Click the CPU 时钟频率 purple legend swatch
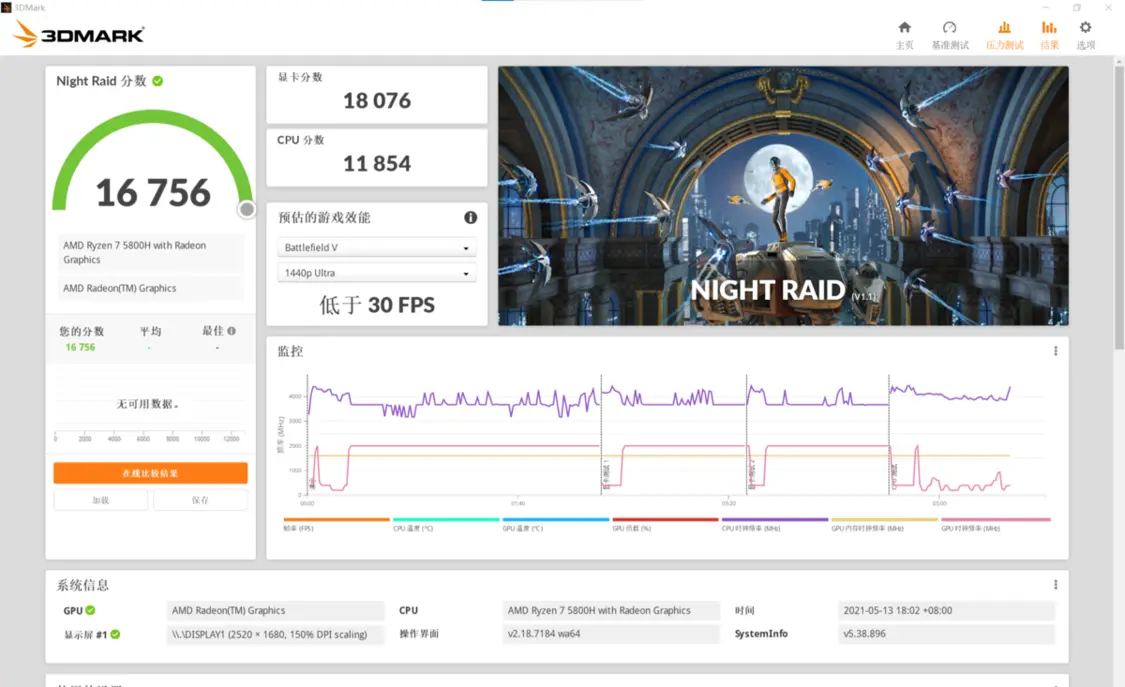Screen dimensions: 1125x687 775,520
